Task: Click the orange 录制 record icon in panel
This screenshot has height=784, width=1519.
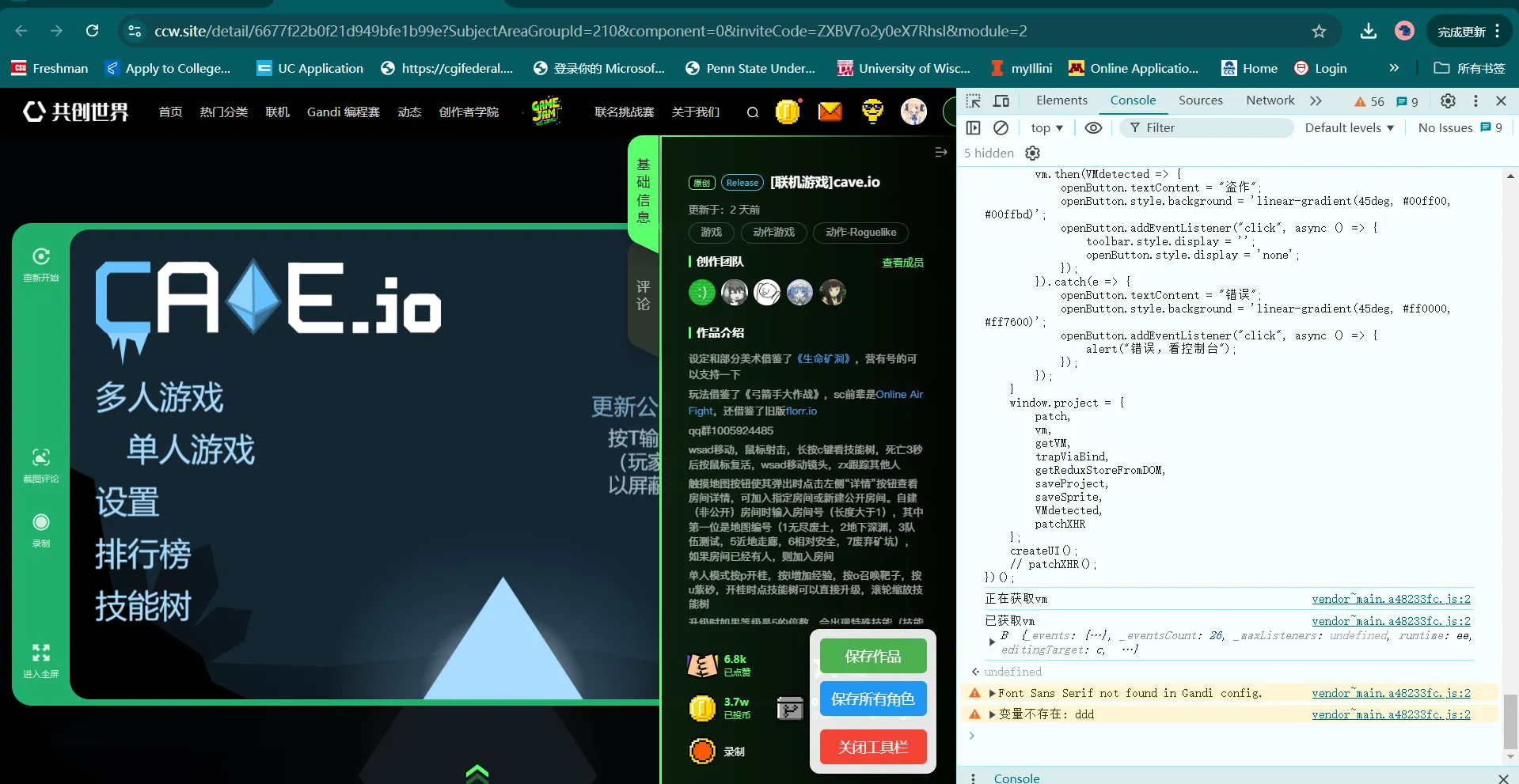Action: (702, 751)
